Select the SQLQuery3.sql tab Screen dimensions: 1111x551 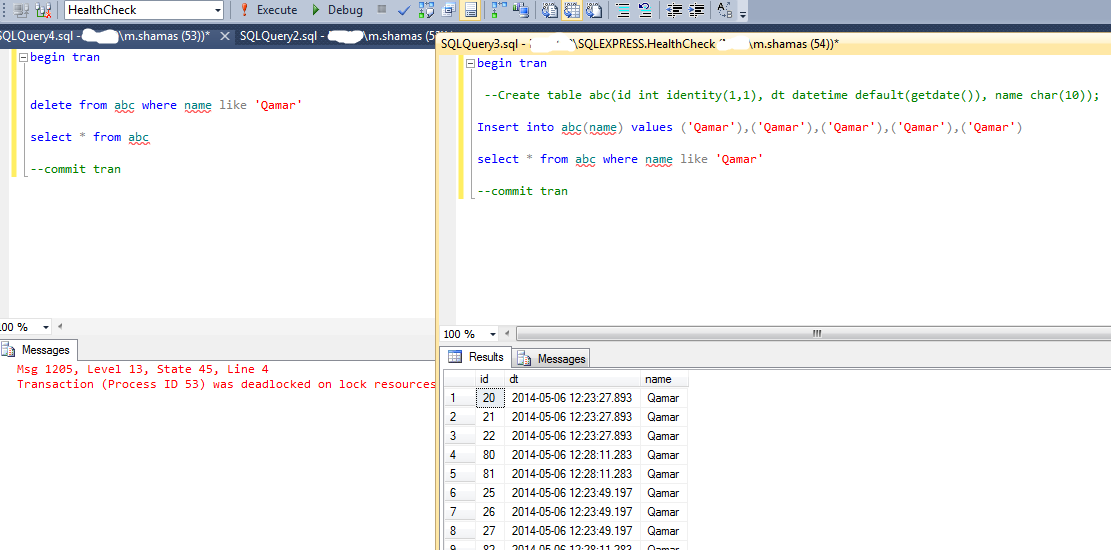click(x=639, y=44)
